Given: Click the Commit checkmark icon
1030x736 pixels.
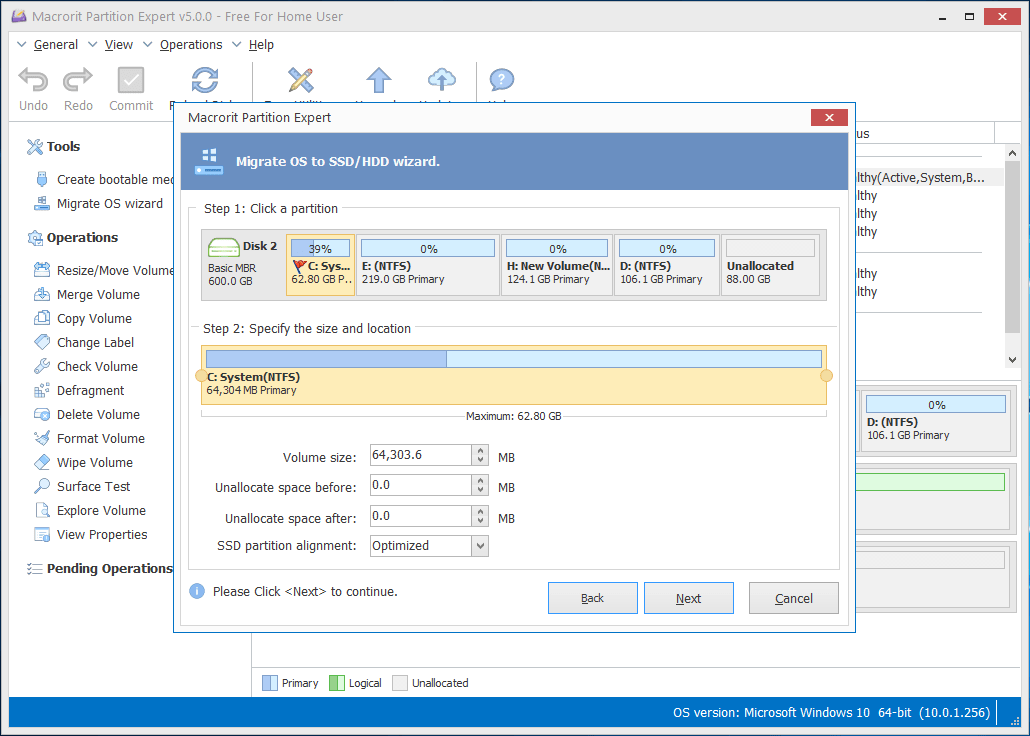Looking at the screenshot, I should tap(131, 80).
